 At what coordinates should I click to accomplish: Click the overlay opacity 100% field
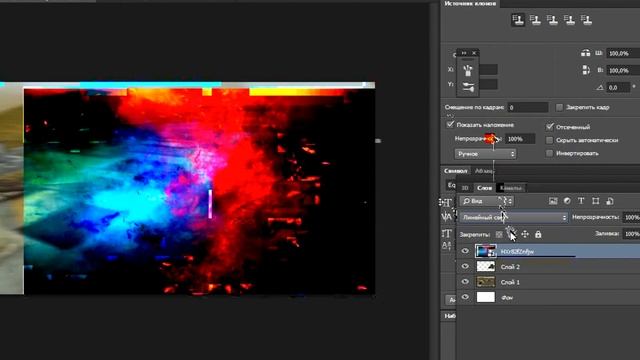click(520, 139)
